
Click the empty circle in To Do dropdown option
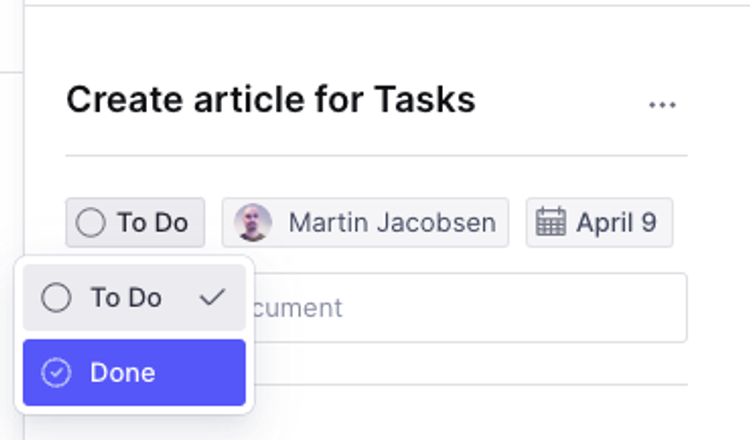point(56,297)
